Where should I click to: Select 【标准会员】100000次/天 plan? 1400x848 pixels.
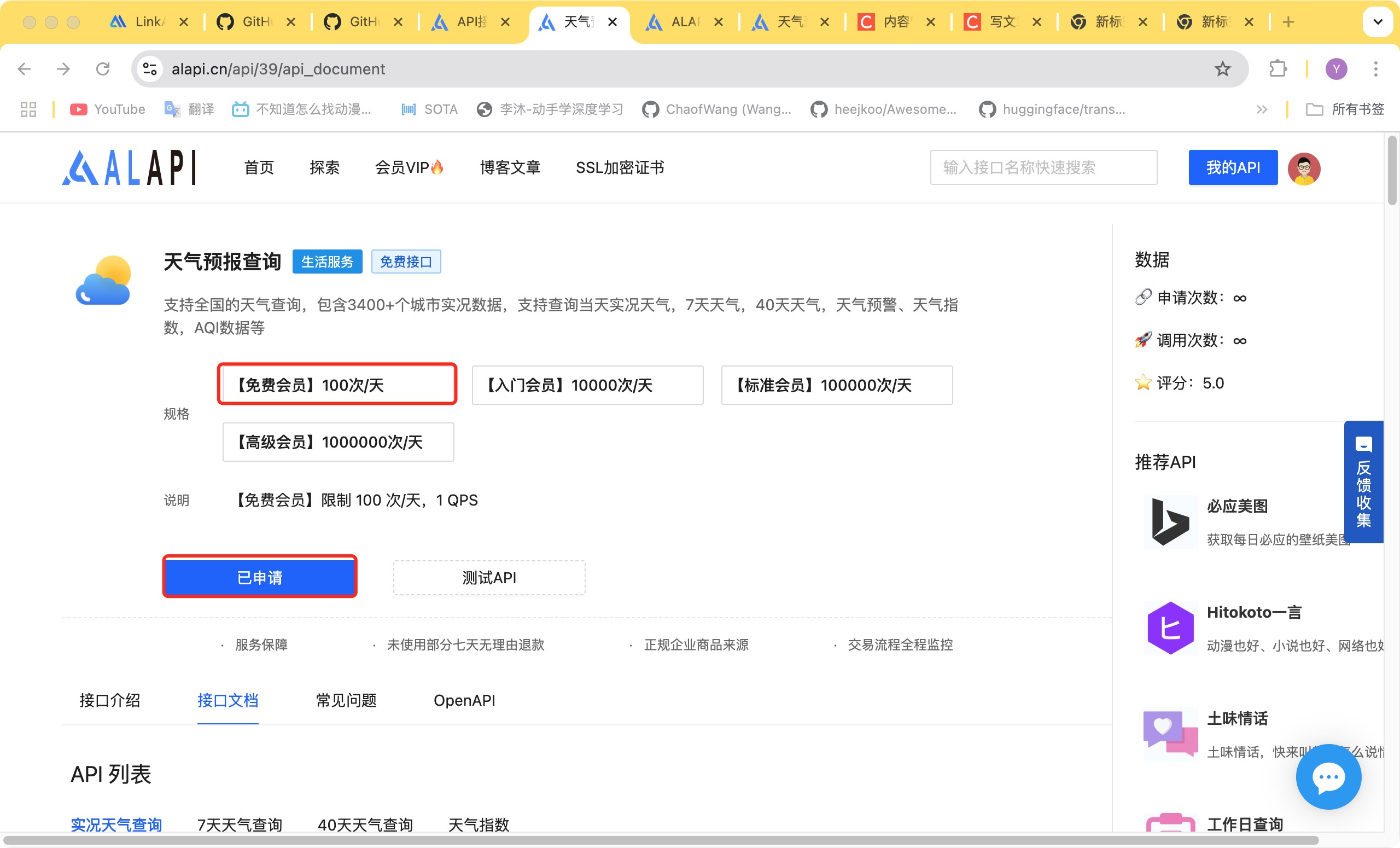coord(836,385)
